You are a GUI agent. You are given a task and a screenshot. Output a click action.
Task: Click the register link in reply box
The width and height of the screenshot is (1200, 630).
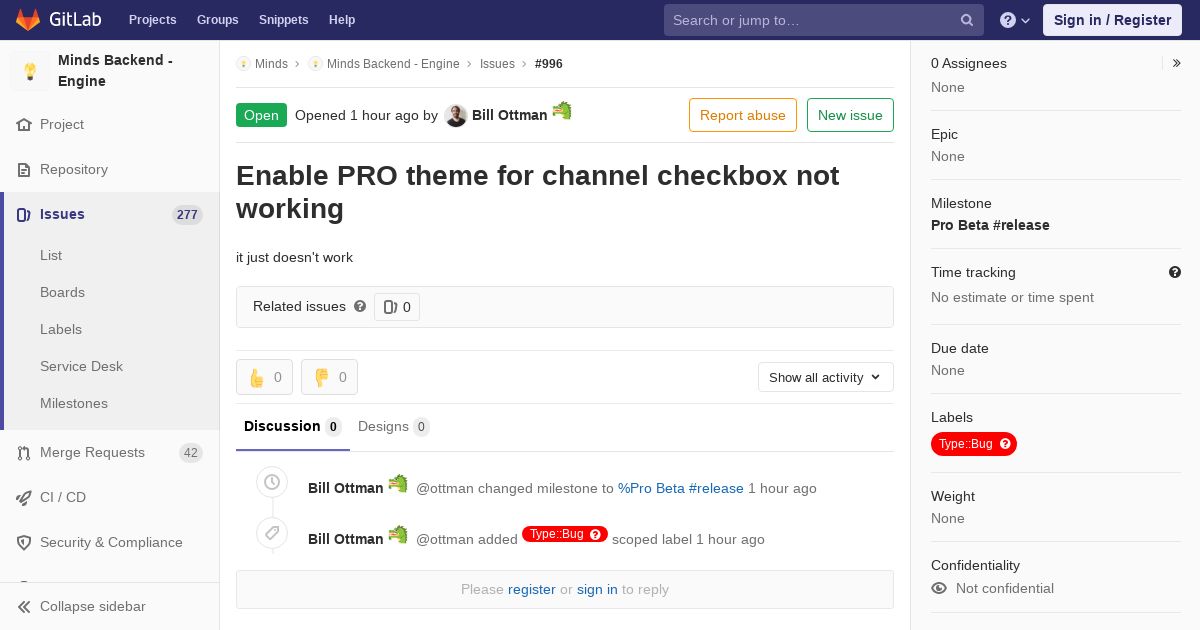pos(531,589)
